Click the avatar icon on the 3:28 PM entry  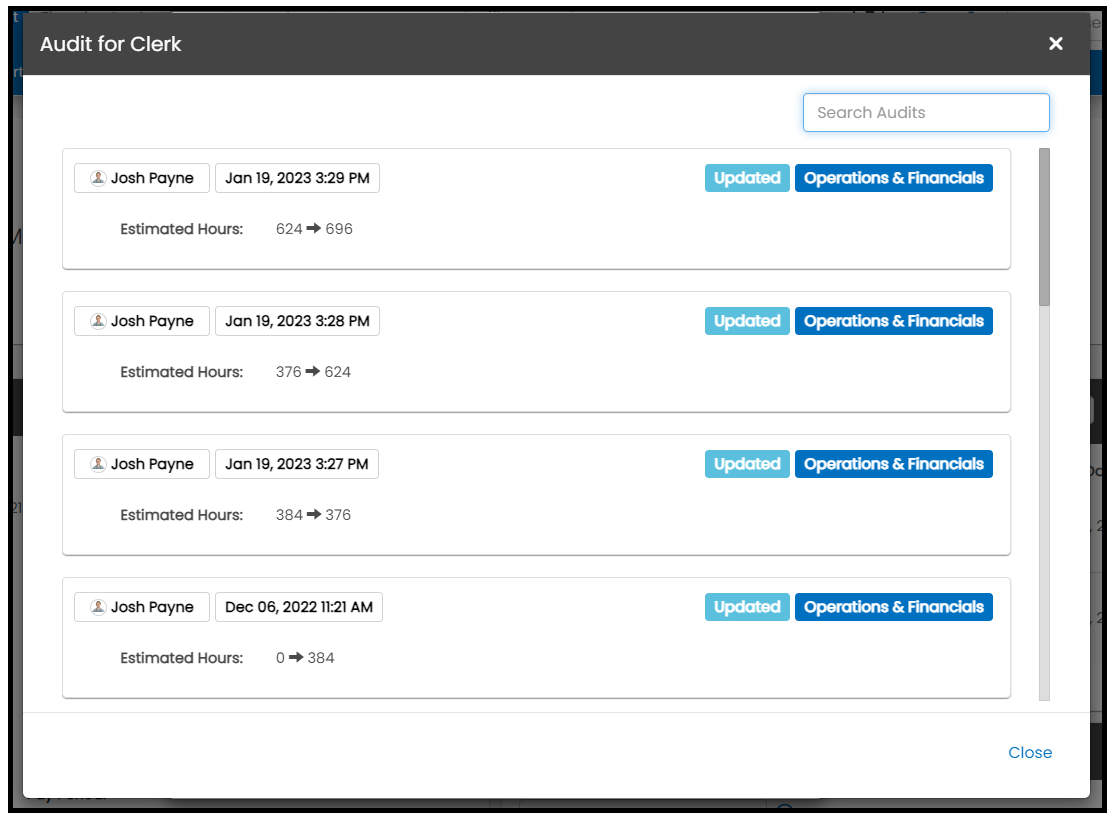(98, 321)
